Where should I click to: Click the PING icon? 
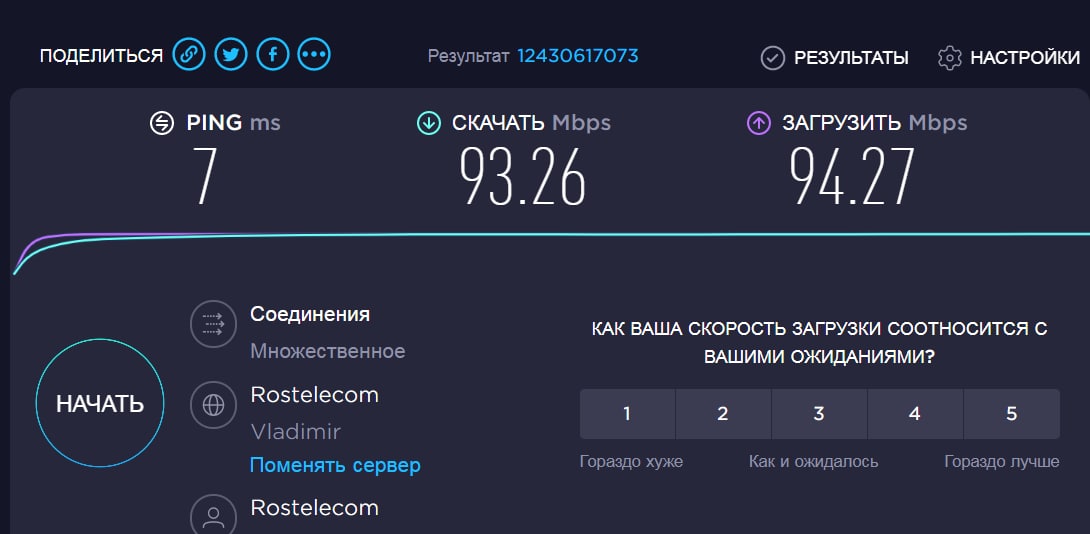click(x=161, y=124)
